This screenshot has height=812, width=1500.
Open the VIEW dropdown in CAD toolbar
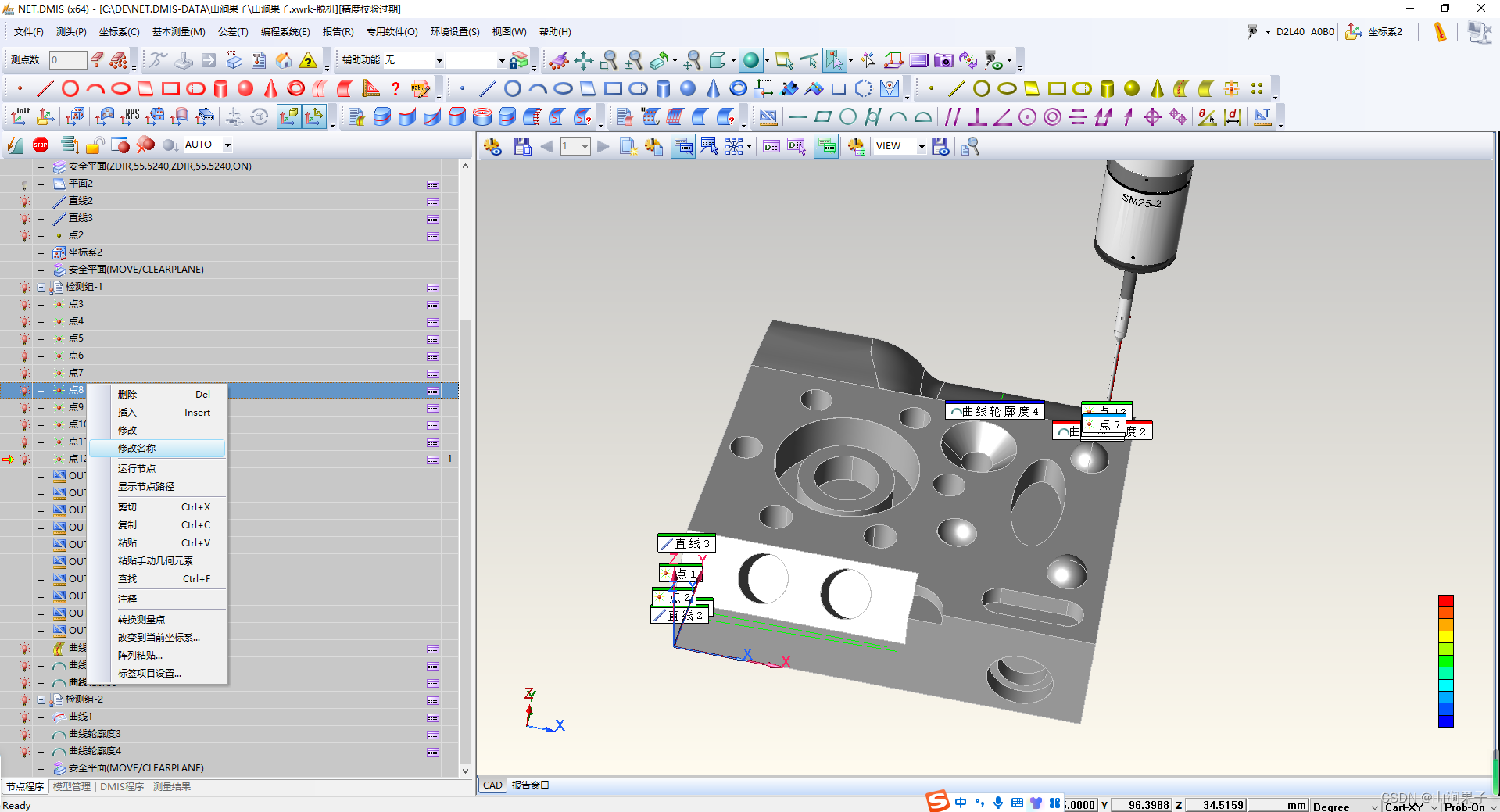921,146
